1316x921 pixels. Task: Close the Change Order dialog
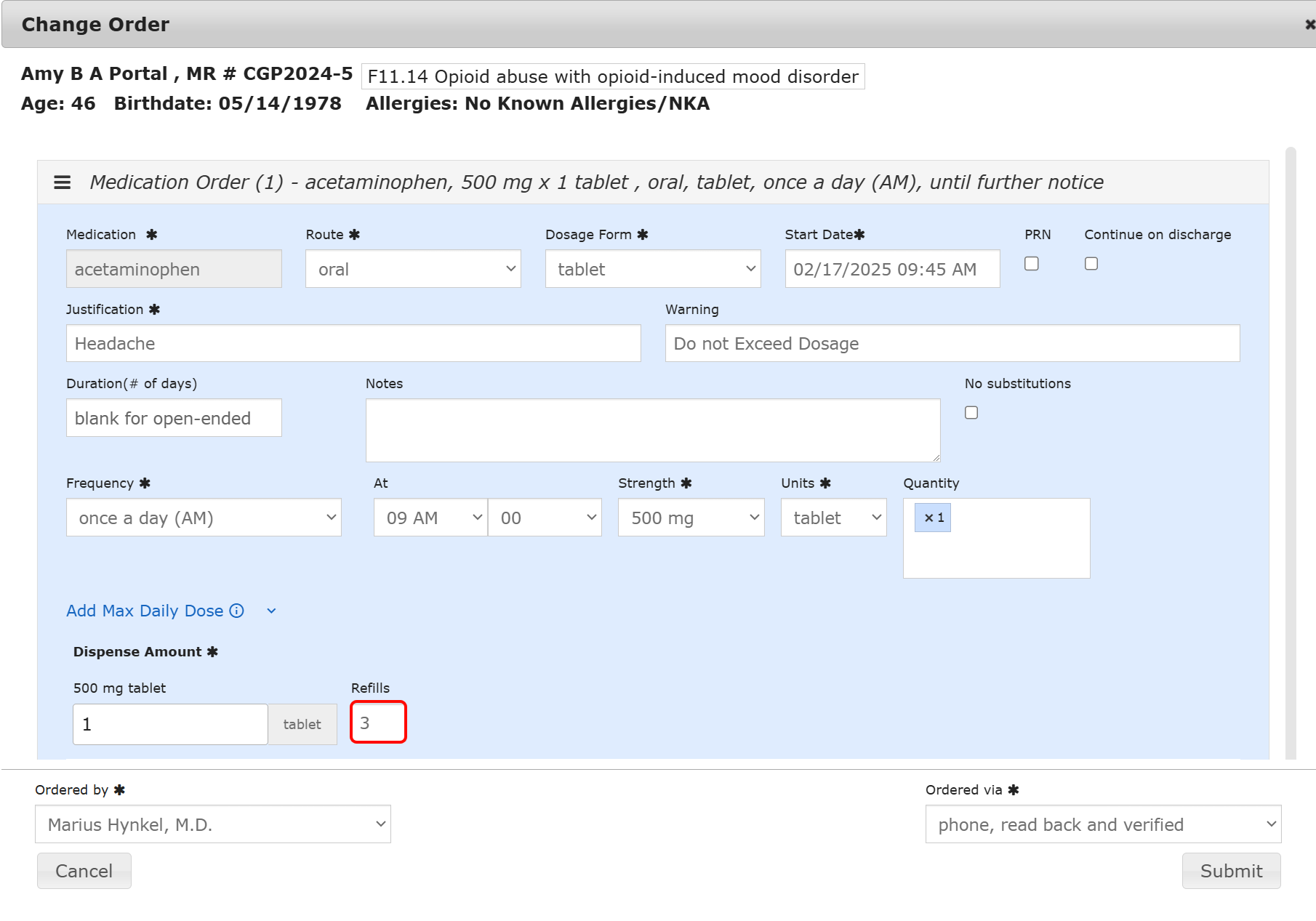[x=1309, y=25]
